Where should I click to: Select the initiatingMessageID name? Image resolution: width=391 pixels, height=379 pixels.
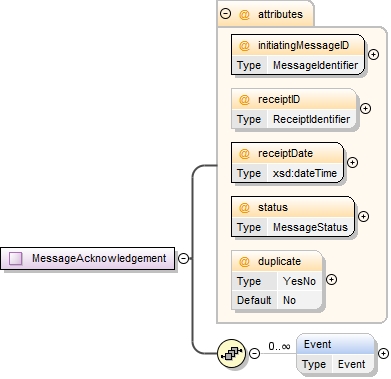[303, 45]
